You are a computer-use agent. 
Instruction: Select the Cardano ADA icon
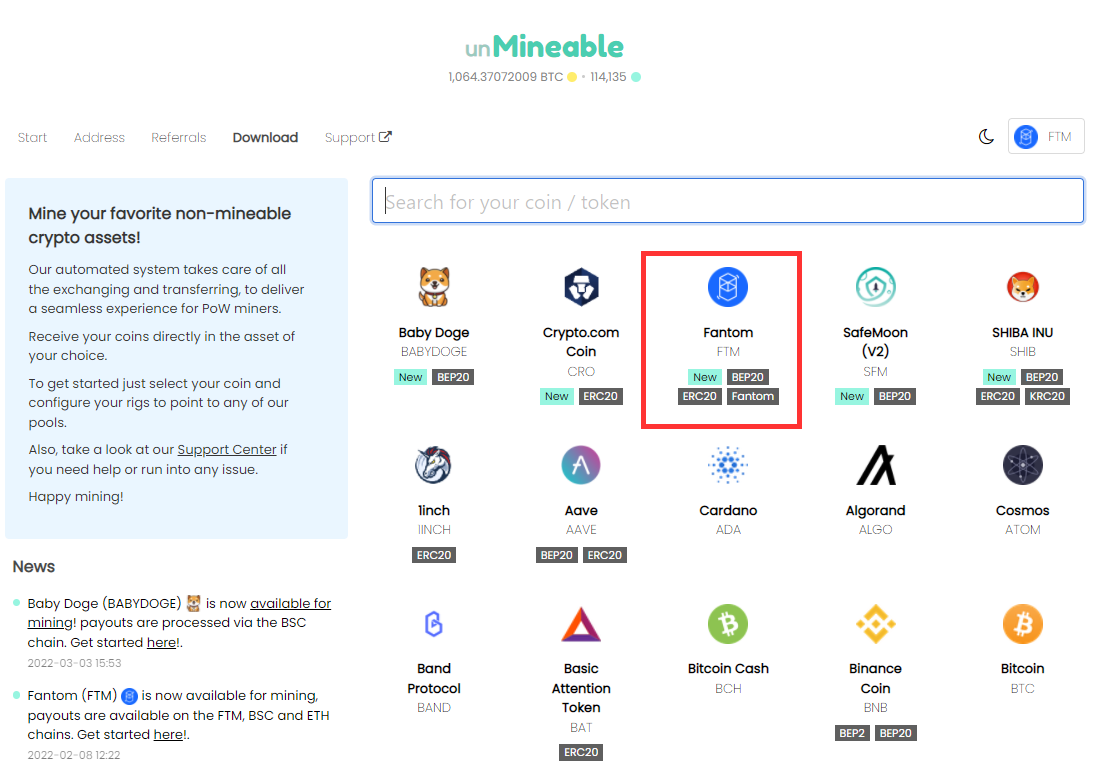(x=727, y=465)
